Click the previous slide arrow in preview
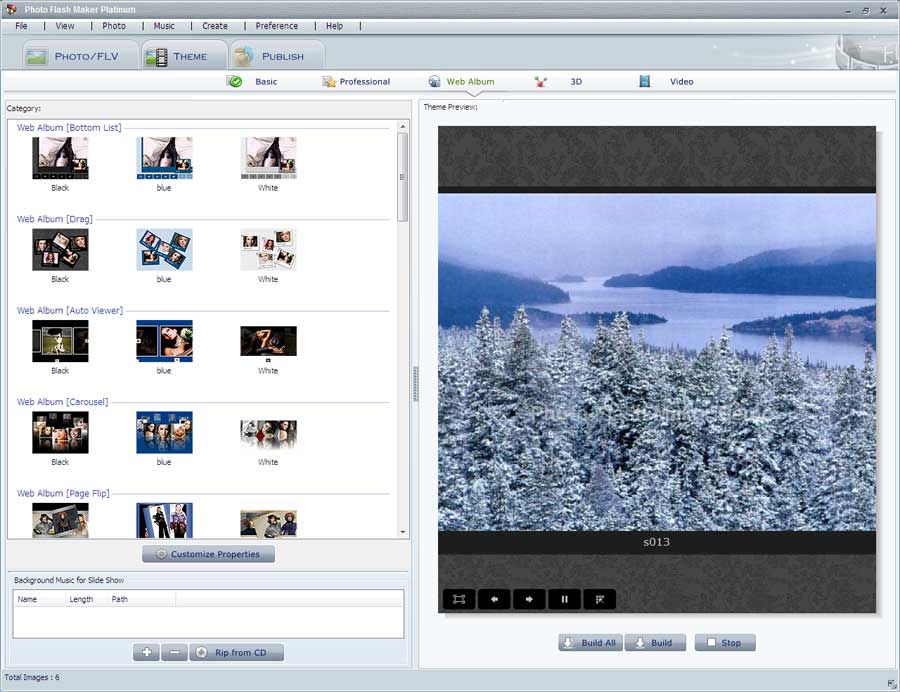900x692 pixels. (x=494, y=598)
